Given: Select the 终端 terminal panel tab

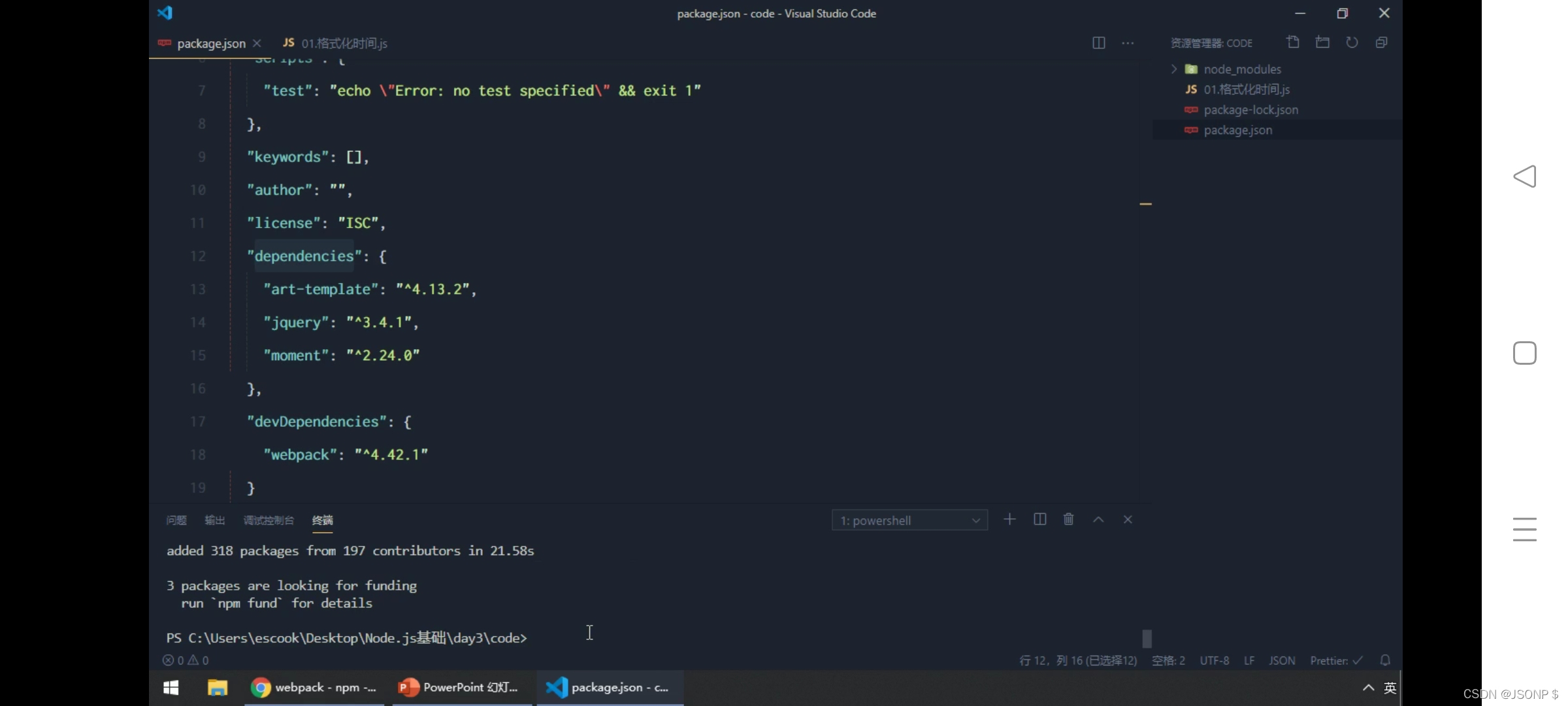Looking at the screenshot, I should (323, 520).
